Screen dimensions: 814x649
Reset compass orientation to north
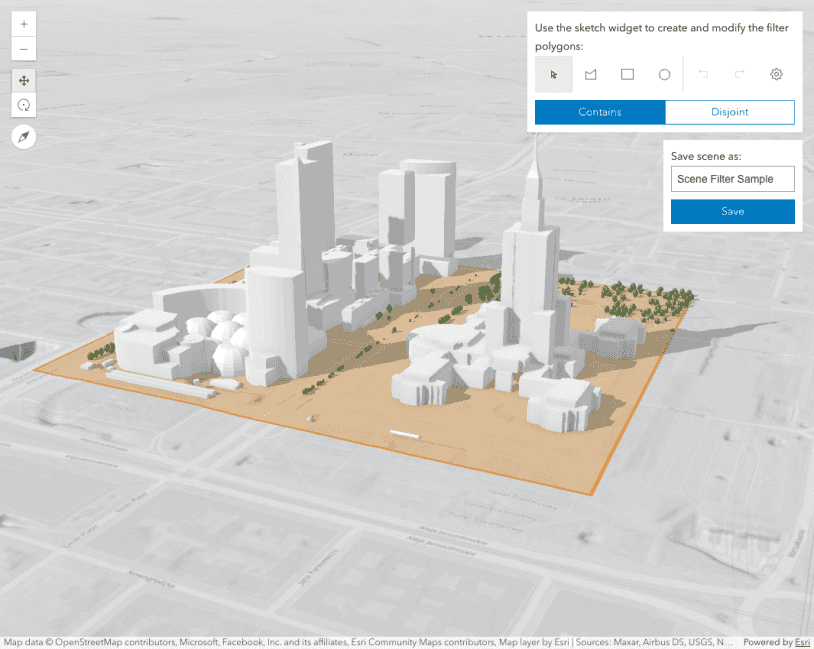24,137
